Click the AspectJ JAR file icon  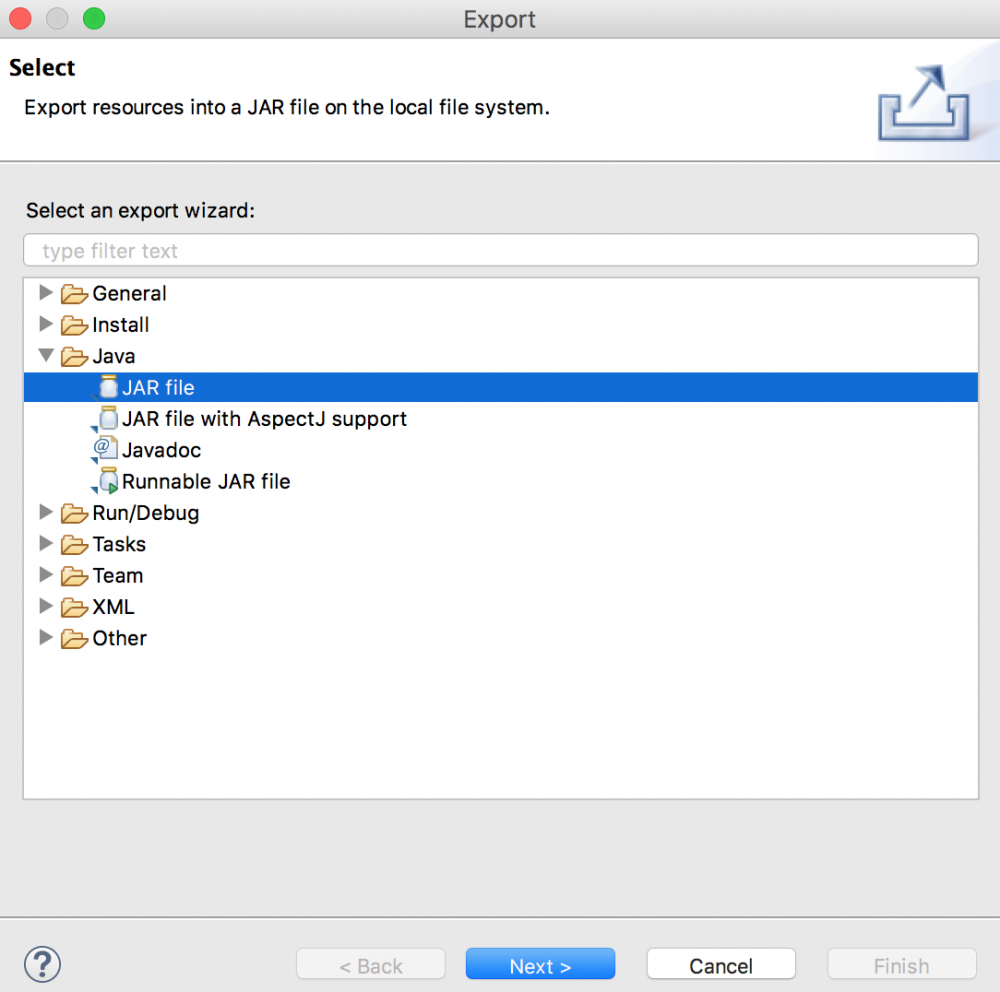107,419
